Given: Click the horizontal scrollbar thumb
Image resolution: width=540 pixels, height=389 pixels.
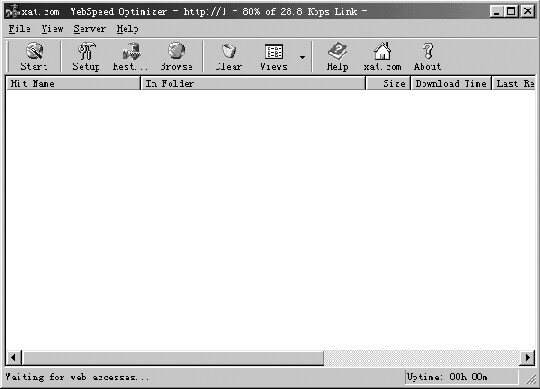Looking at the screenshot, I should 173,358.
